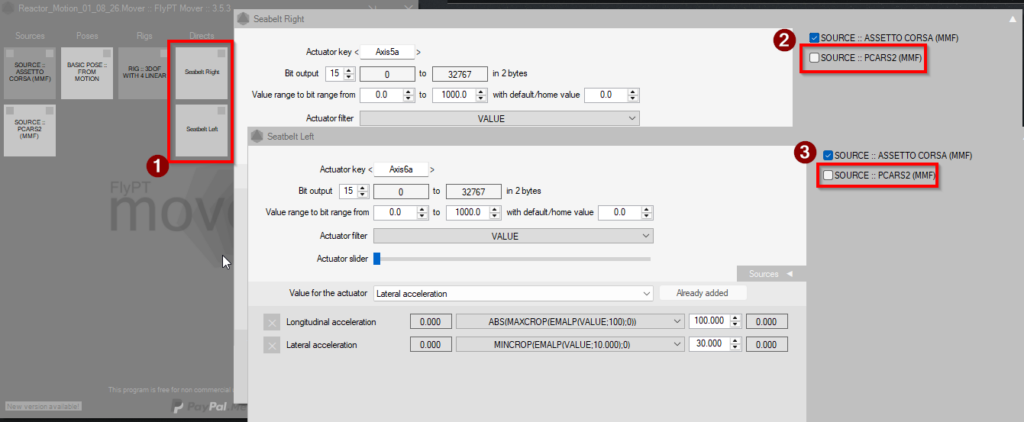This screenshot has height=422, width=1024.
Task: Open the SOURCE :: PCARS2 (MMF) module tile
Action: (29, 130)
